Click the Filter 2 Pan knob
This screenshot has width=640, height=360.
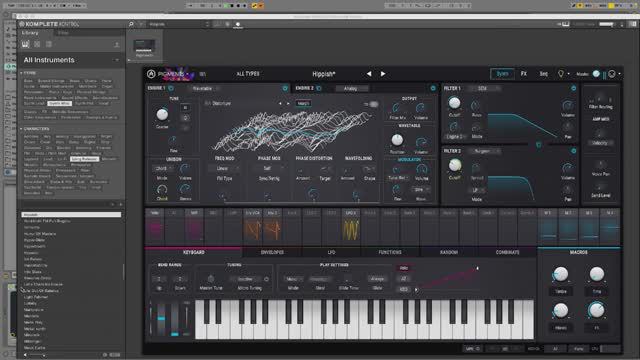click(567, 190)
